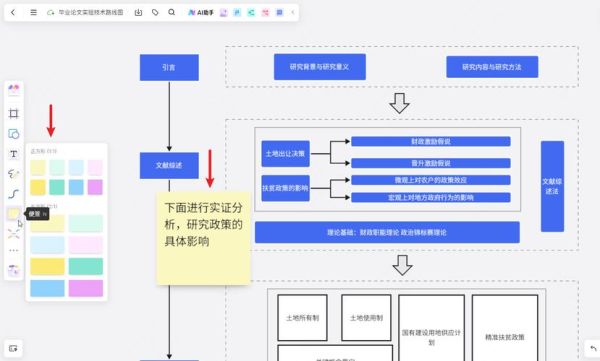
Task: Select the 研究背景与研究意义 box
Action: pos(320,67)
